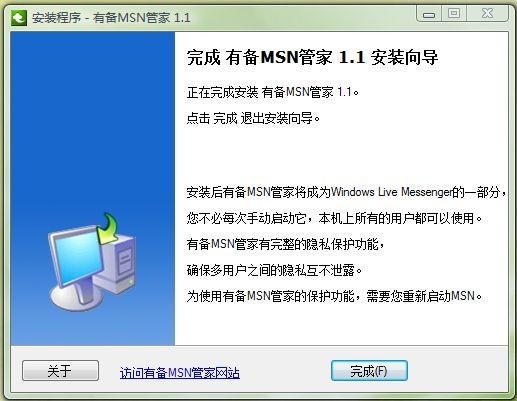
Task: Click the green arrow above the computer tower
Action: pyautogui.click(x=108, y=229)
